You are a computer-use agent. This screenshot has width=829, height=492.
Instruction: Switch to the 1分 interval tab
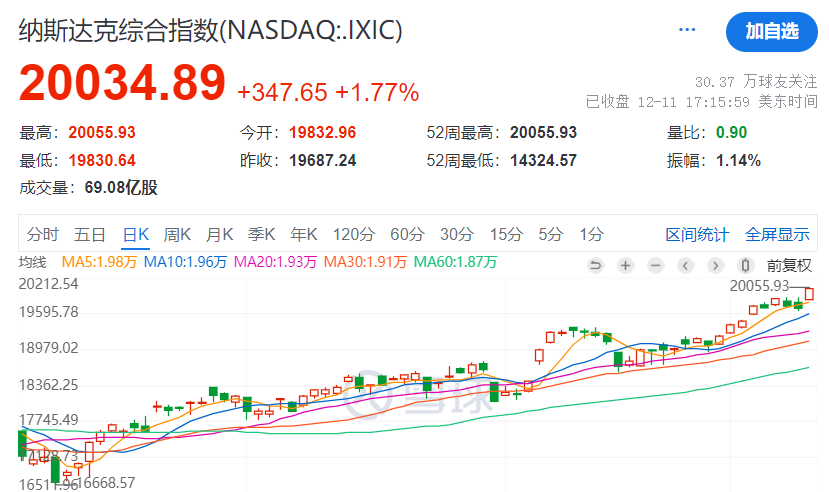coord(591,234)
